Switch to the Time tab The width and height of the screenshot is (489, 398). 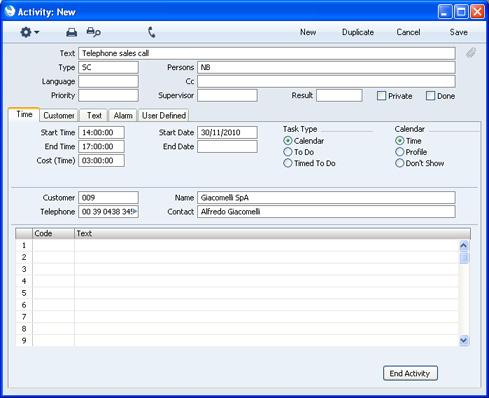(x=24, y=114)
